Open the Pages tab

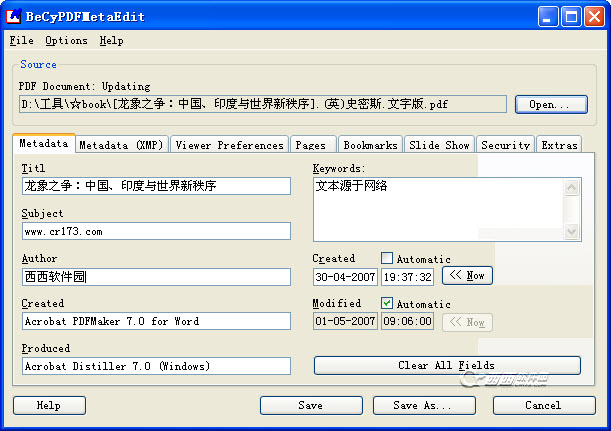(313, 145)
